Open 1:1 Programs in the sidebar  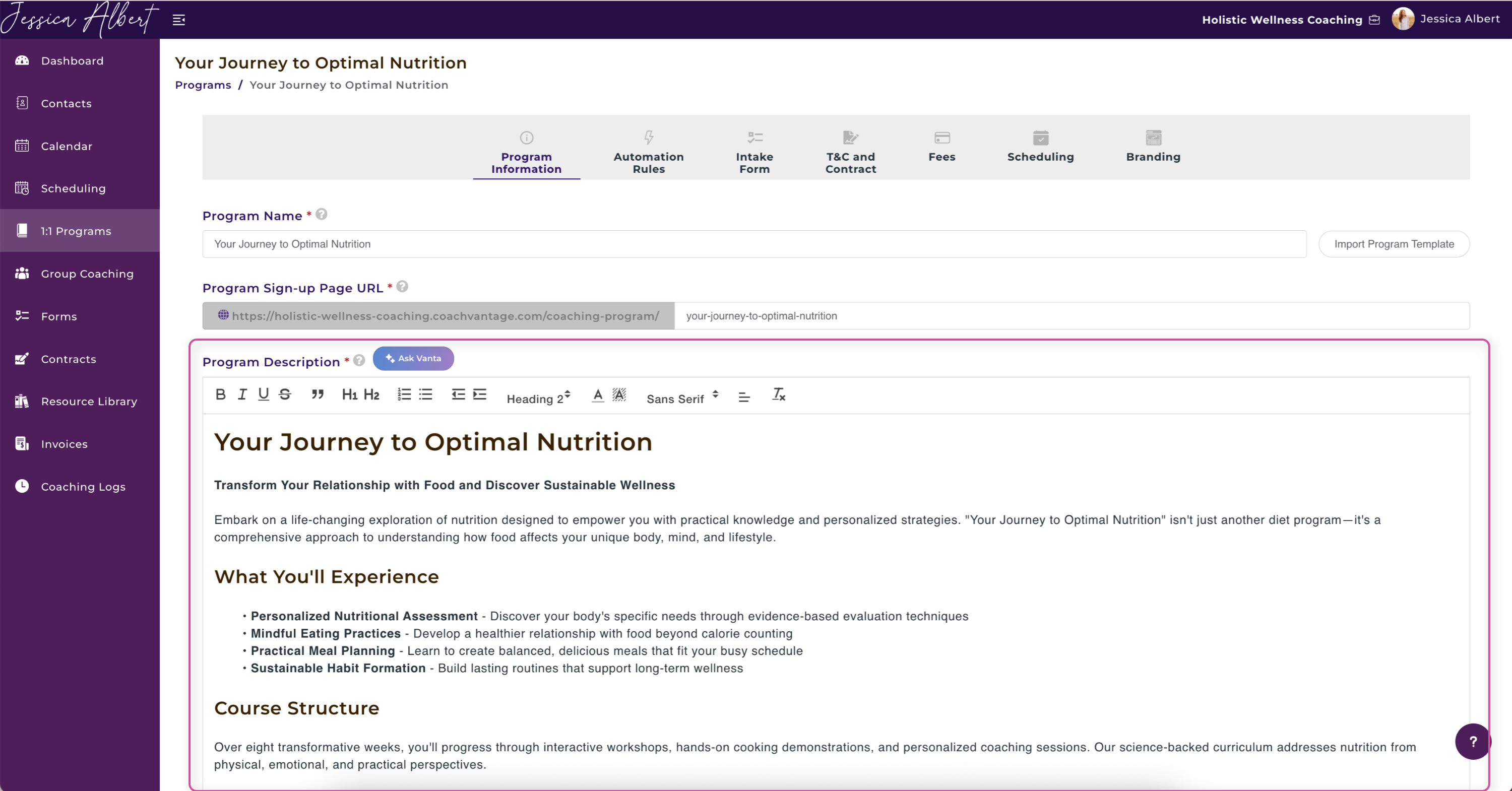click(x=80, y=231)
